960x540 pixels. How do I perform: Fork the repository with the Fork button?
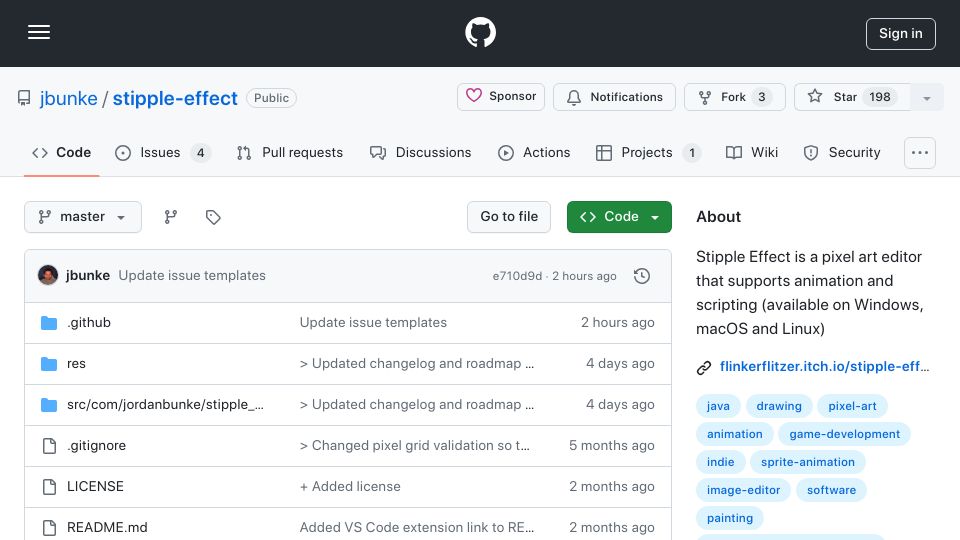pos(735,97)
